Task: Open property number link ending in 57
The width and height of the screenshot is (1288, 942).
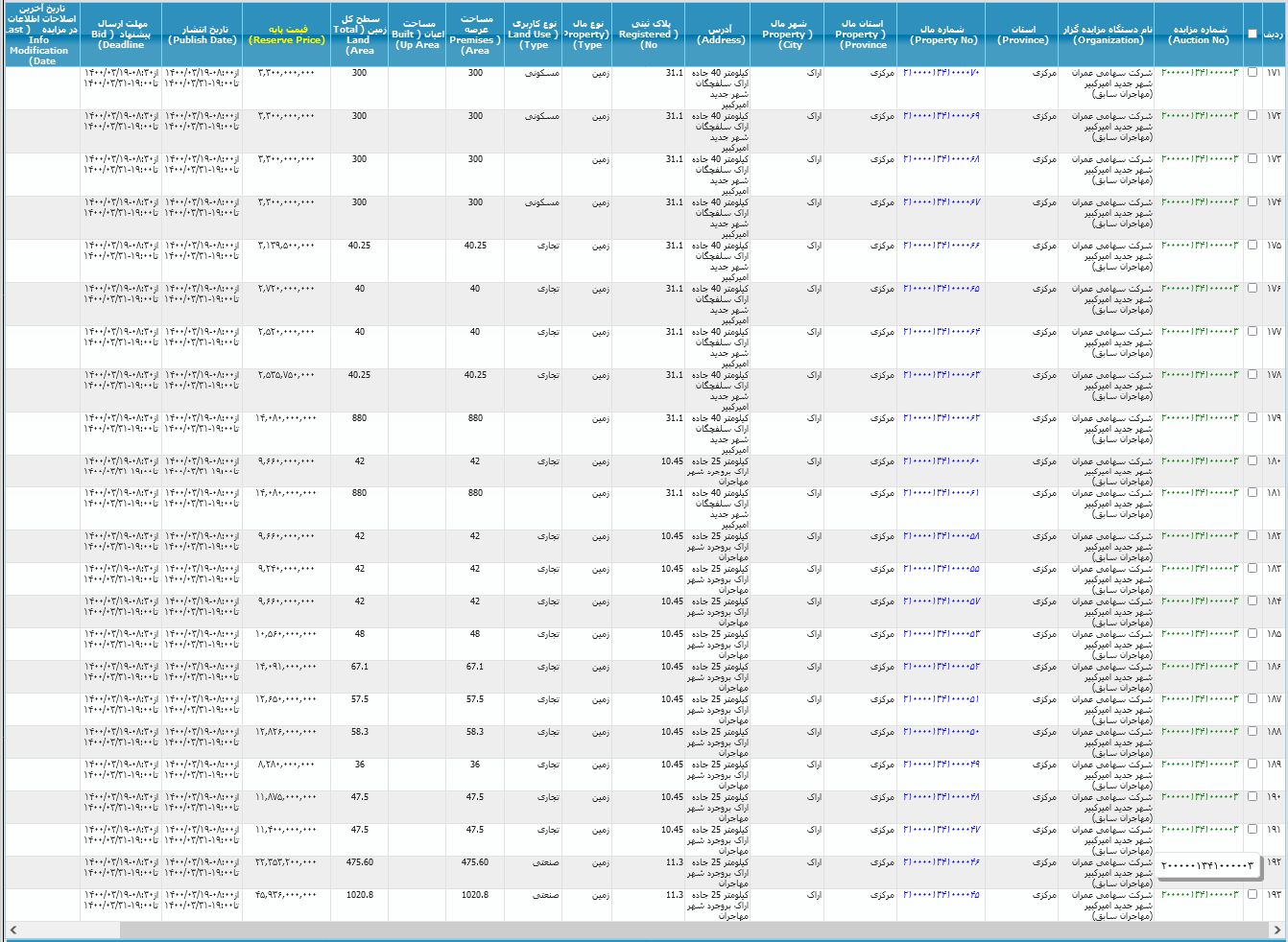Action: (x=942, y=601)
